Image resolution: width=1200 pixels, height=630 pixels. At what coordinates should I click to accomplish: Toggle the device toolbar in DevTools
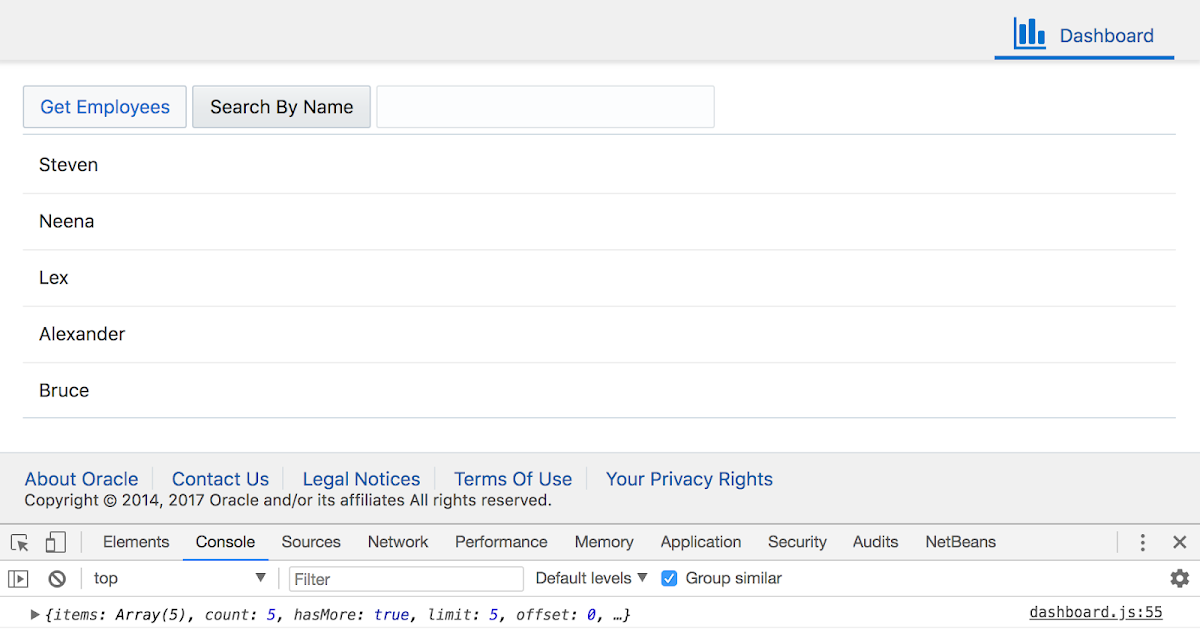(x=55, y=541)
